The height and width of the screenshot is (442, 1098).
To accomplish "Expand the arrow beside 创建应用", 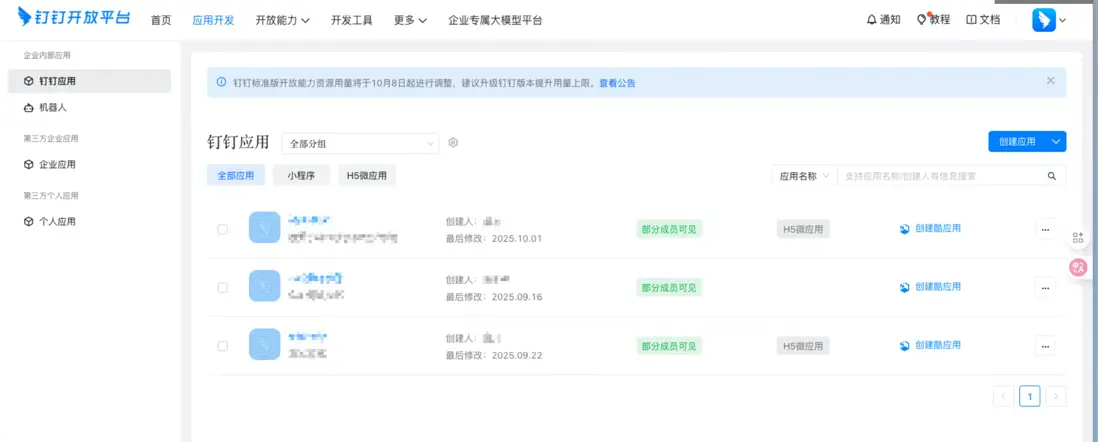I will 1056,141.
